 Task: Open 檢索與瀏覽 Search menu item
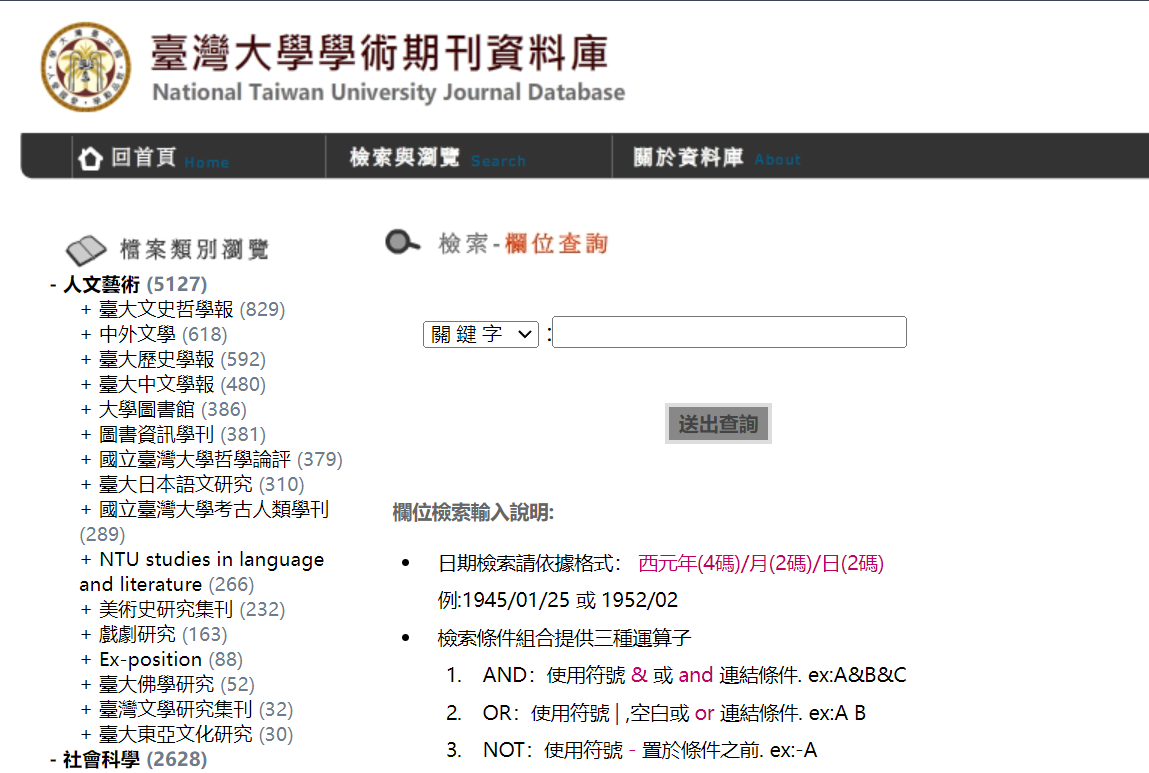437,158
